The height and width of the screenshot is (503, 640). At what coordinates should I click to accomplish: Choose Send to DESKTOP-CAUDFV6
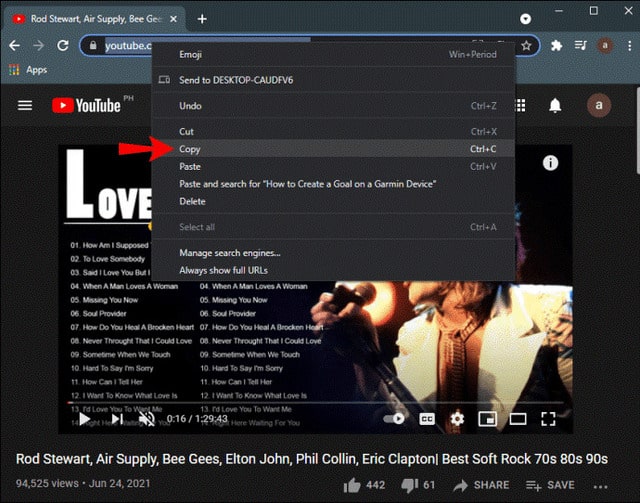[x=333, y=80]
